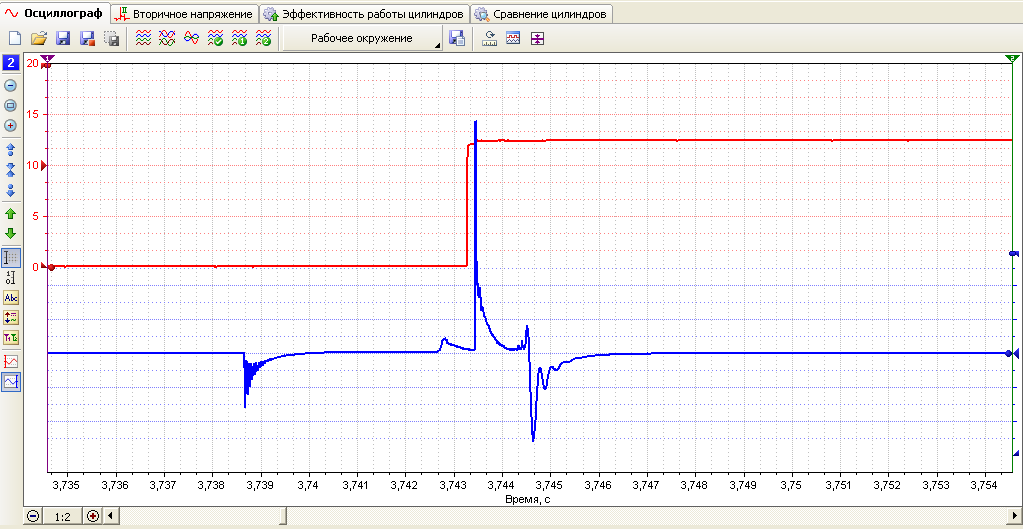
Task: Click the blue center up-down arrows icon
Action: coord(10,170)
